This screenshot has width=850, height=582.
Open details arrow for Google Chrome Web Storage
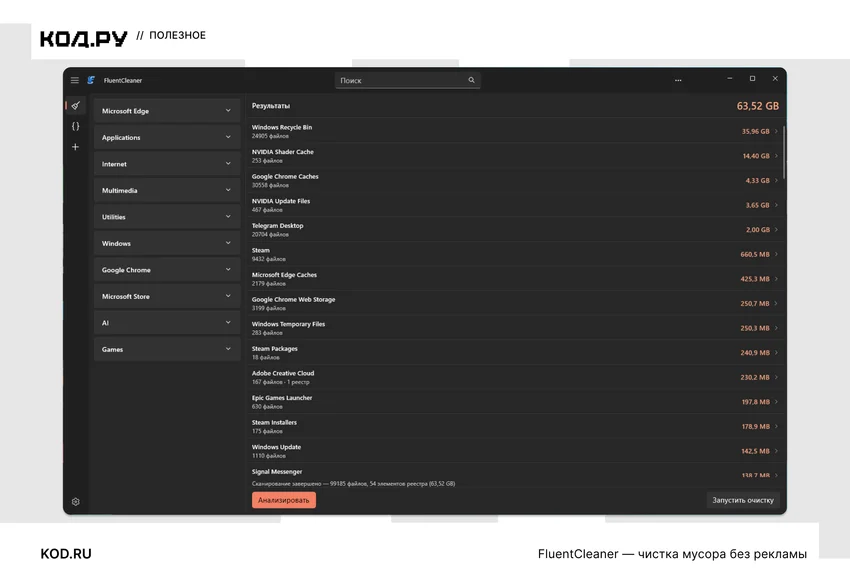[x=776, y=303]
